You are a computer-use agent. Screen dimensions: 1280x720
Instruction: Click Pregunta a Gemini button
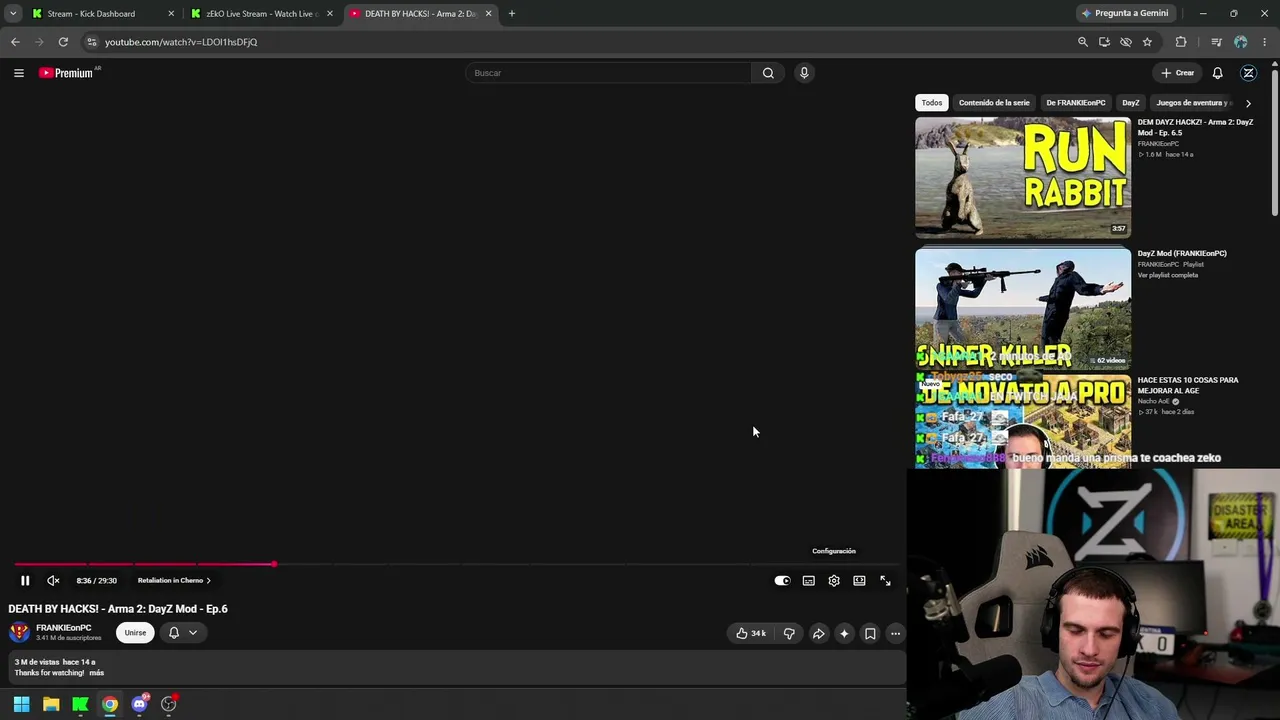(1124, 14)
